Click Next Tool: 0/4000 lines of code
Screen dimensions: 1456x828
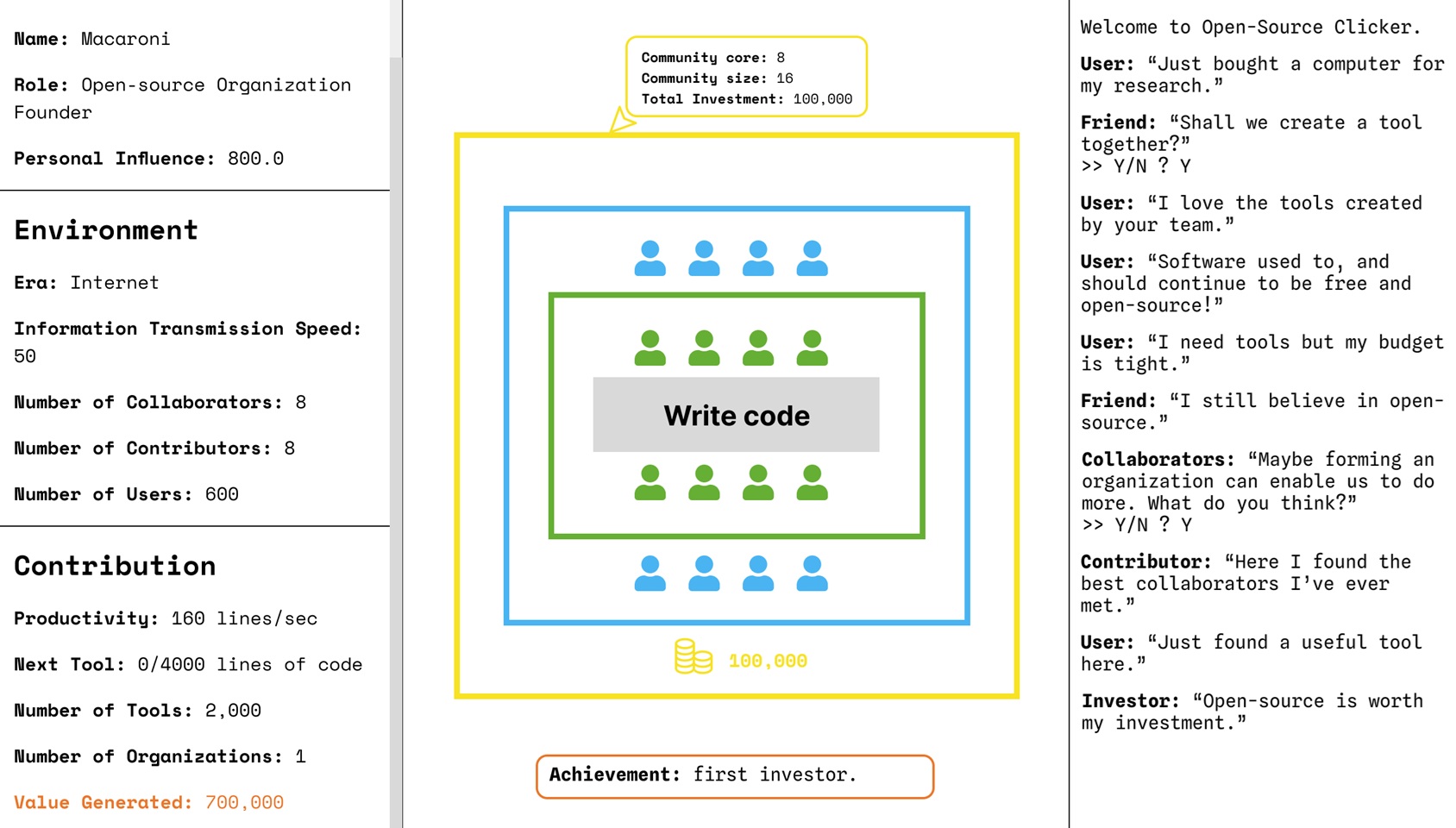coord(188,665)
